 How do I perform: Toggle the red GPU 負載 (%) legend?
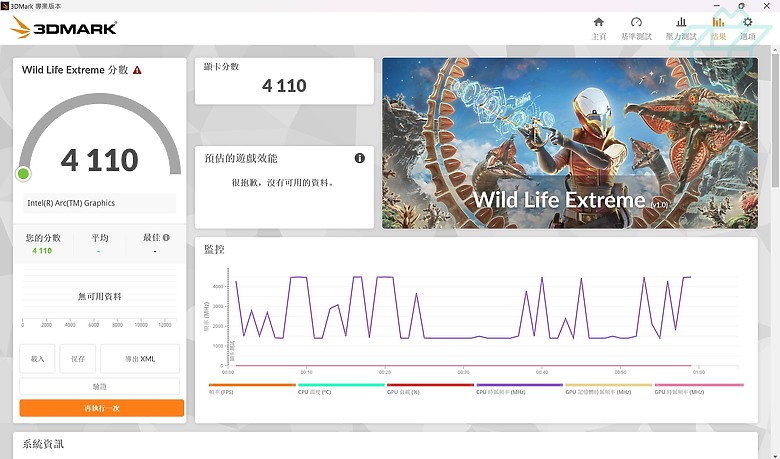(430, 388)
